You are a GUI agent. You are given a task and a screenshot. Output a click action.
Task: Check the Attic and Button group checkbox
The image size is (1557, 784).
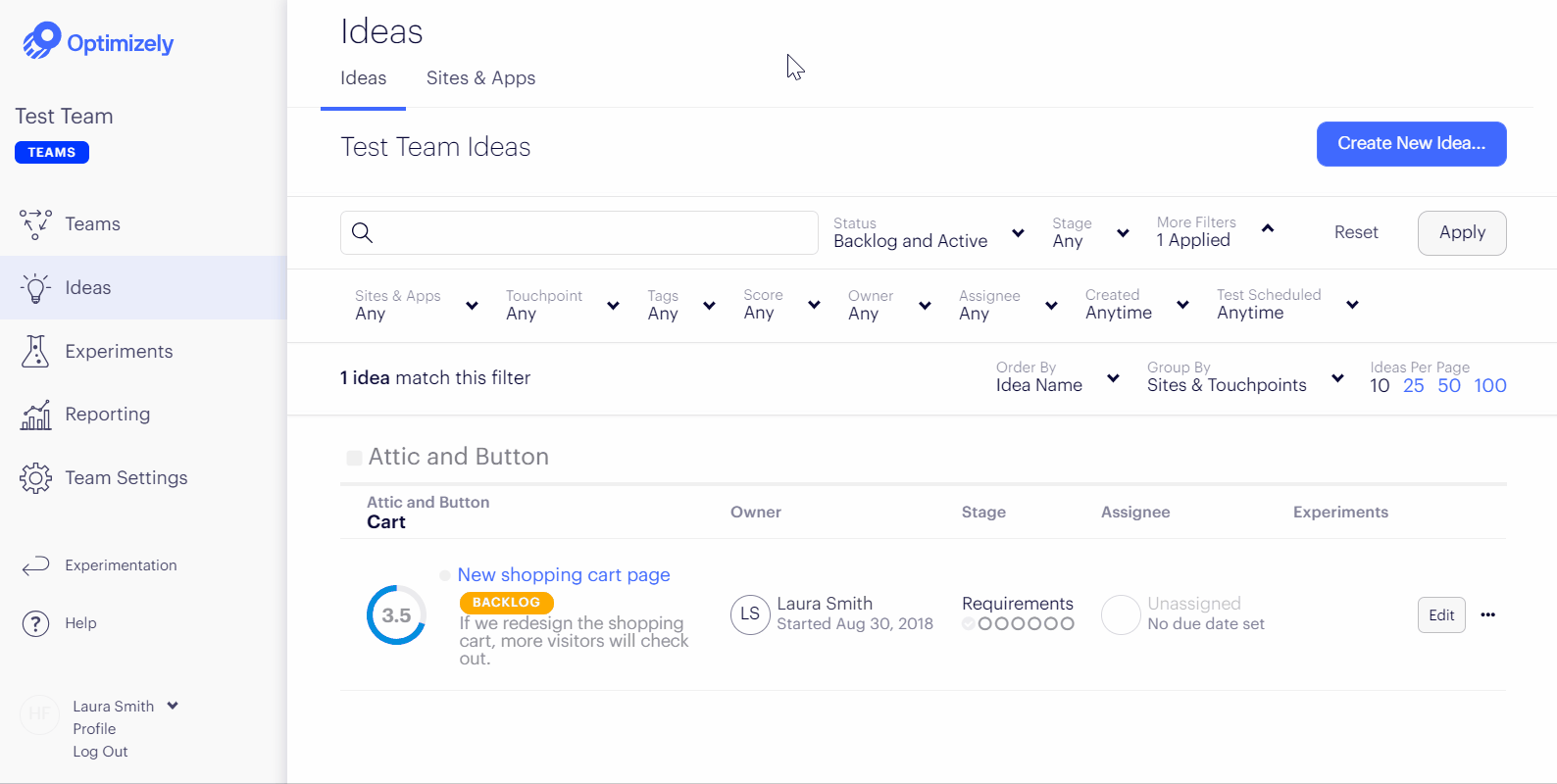[354, 458]
